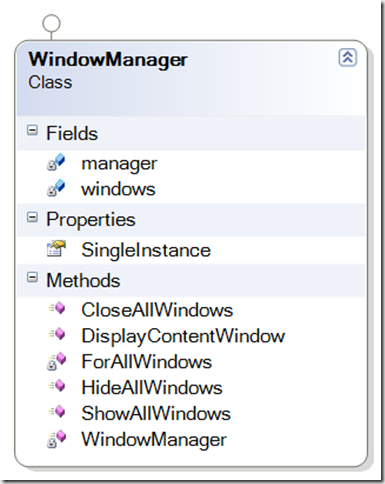Select the manager field
Image resolution: width=385 pixels, height=484 pixels.
click(119, 164)
